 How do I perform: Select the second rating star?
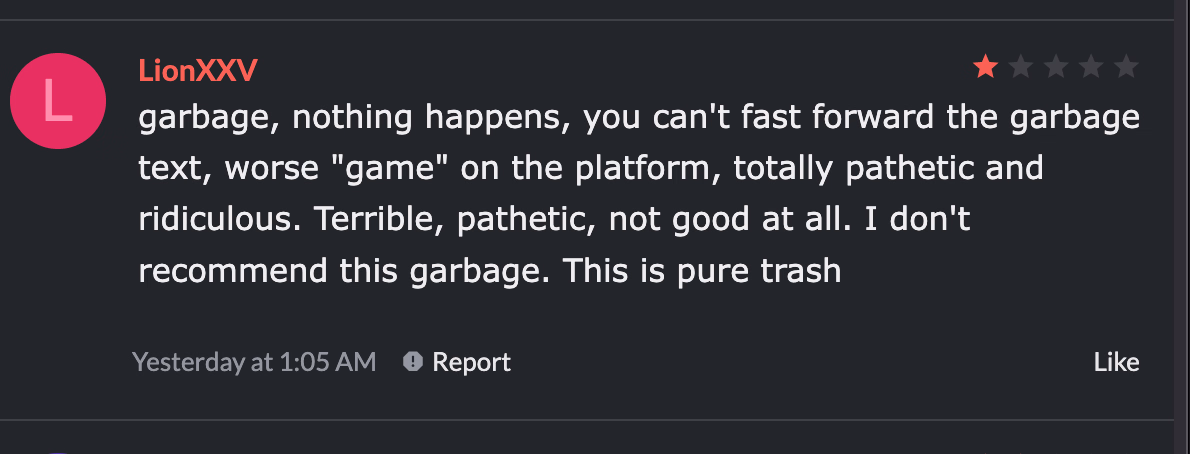point(1021,67)
